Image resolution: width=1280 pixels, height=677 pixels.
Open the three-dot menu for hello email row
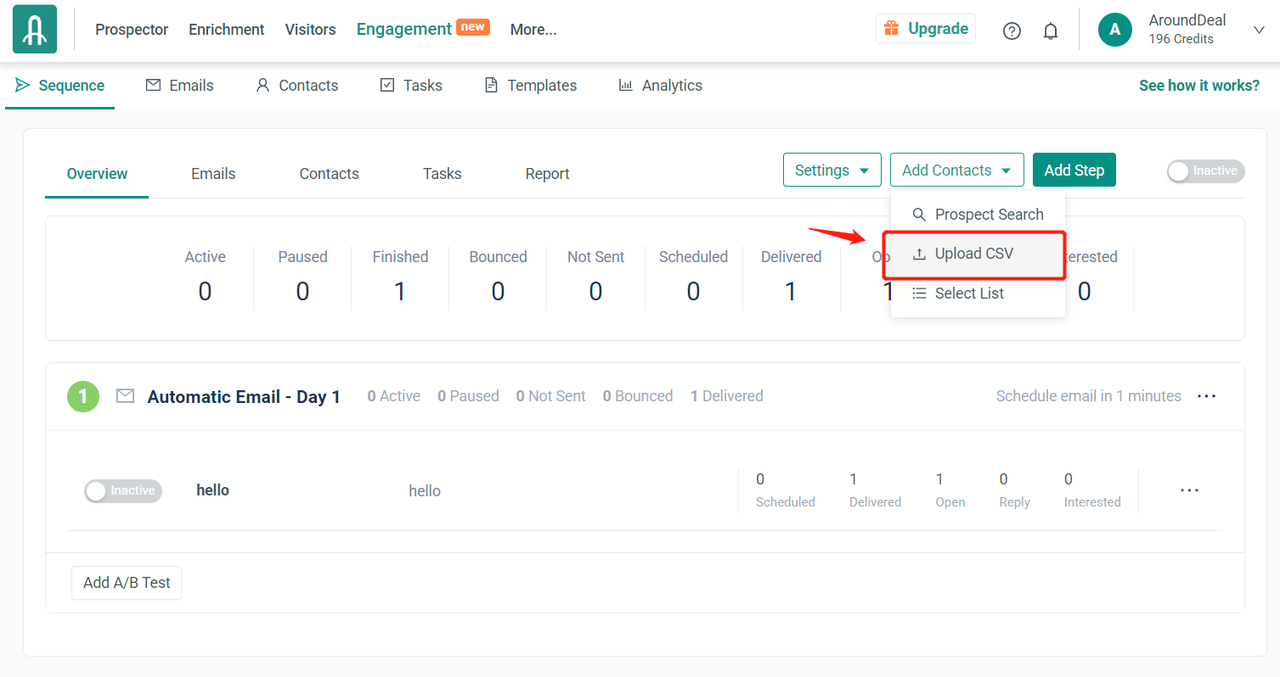(1189, 491)
